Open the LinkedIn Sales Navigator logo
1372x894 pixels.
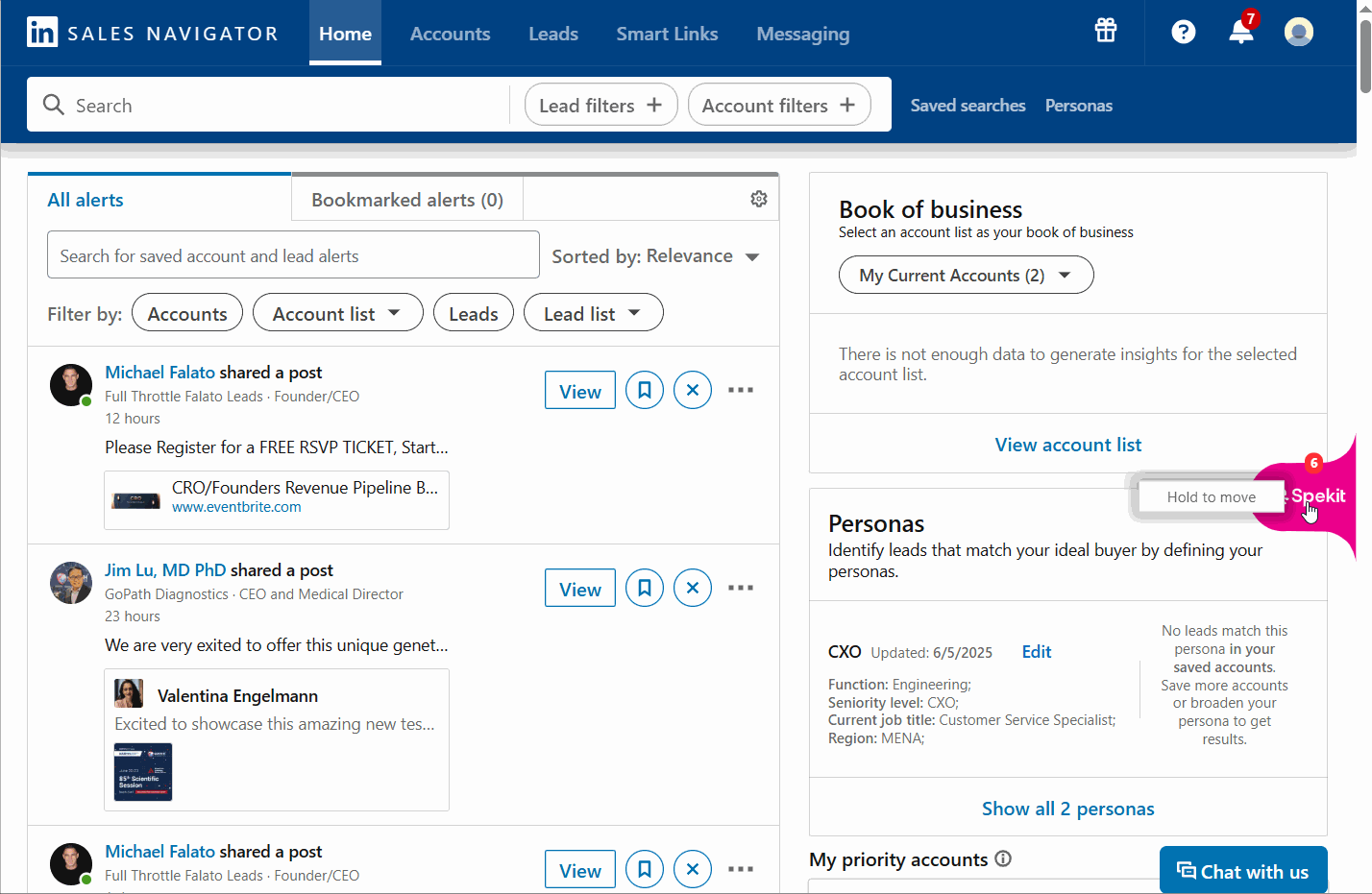(x=153, y=33)
